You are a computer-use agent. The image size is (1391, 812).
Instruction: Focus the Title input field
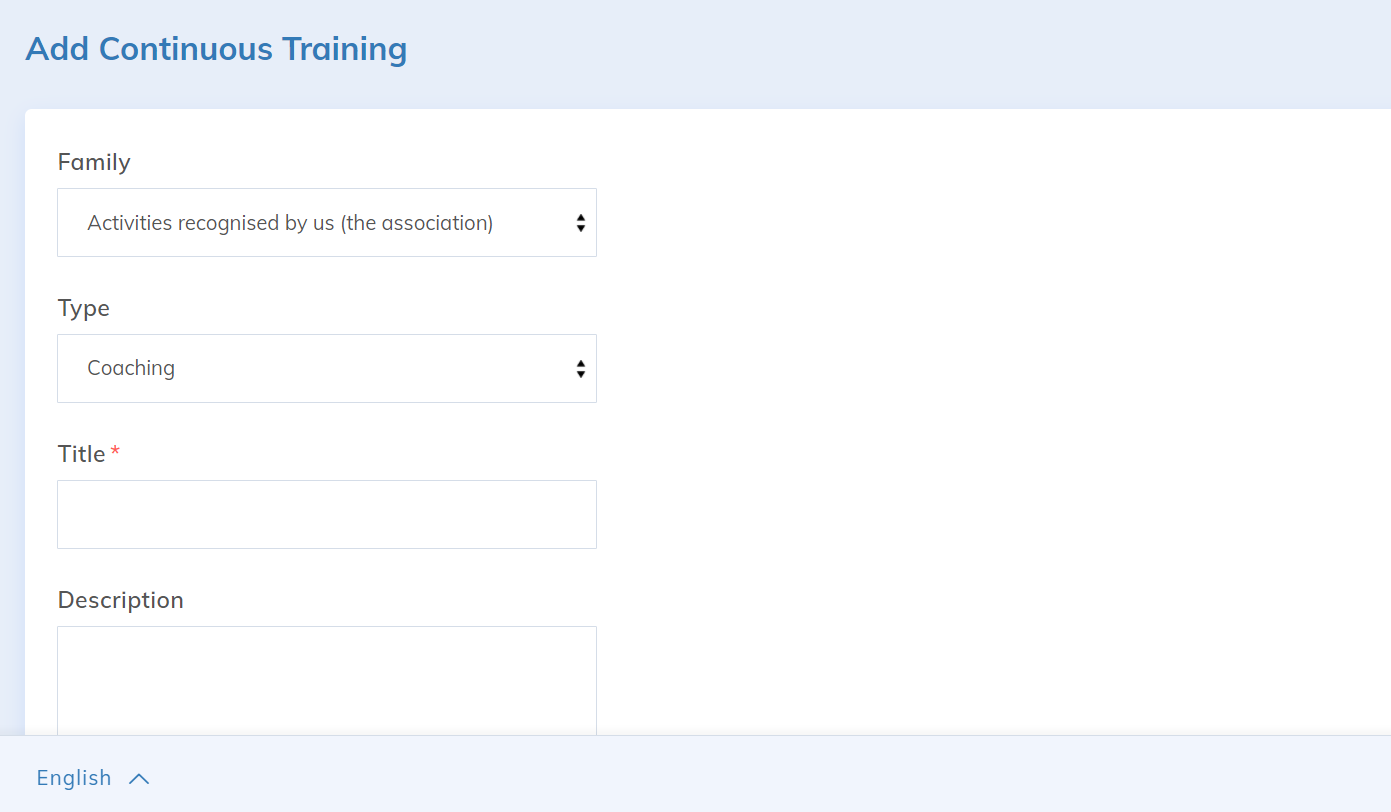pyautogui.click(x=326, y=515)
